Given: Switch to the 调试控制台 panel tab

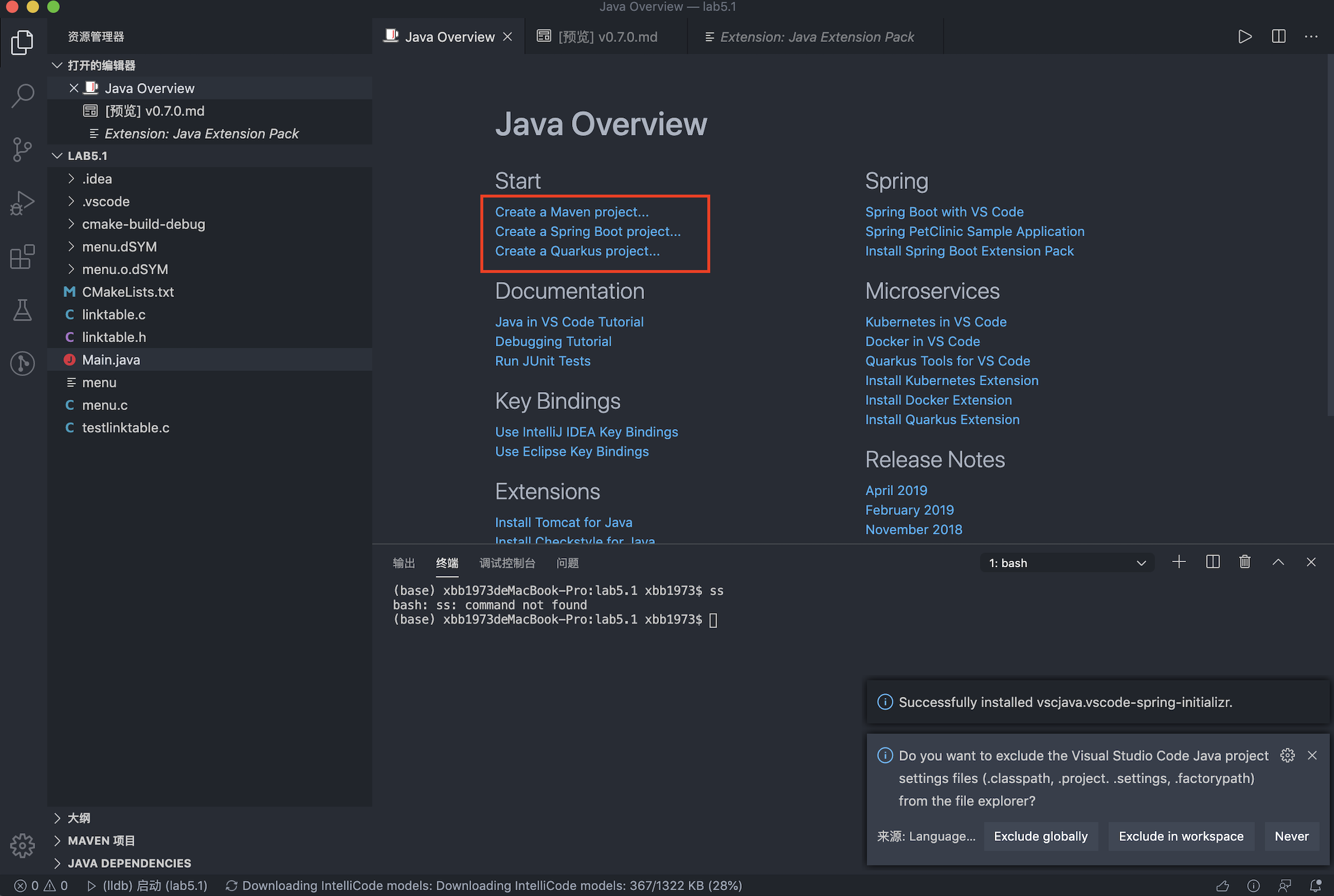Looking at the screenshot, I should point(507,563).
